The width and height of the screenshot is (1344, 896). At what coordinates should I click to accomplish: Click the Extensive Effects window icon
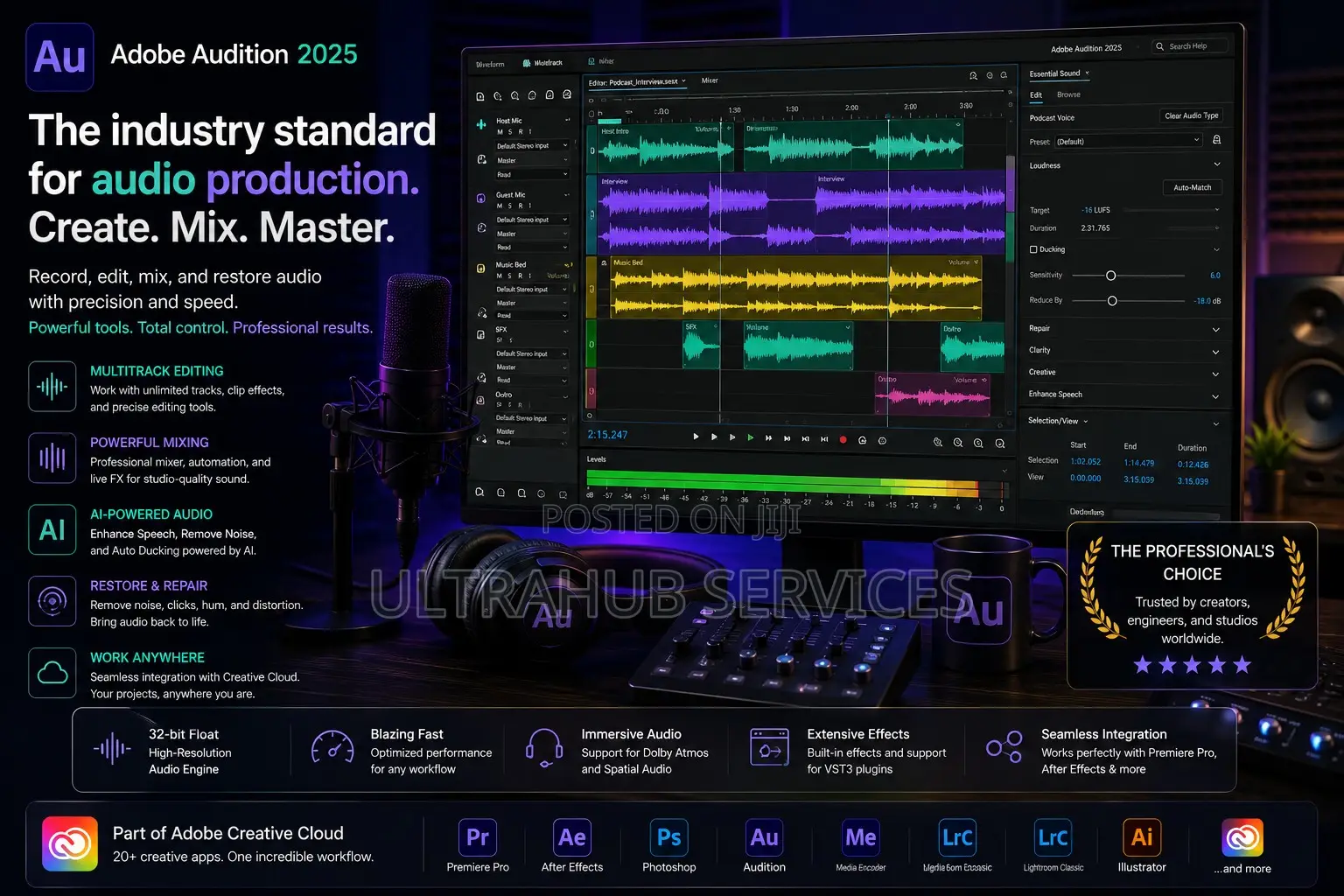pos(769,748)
